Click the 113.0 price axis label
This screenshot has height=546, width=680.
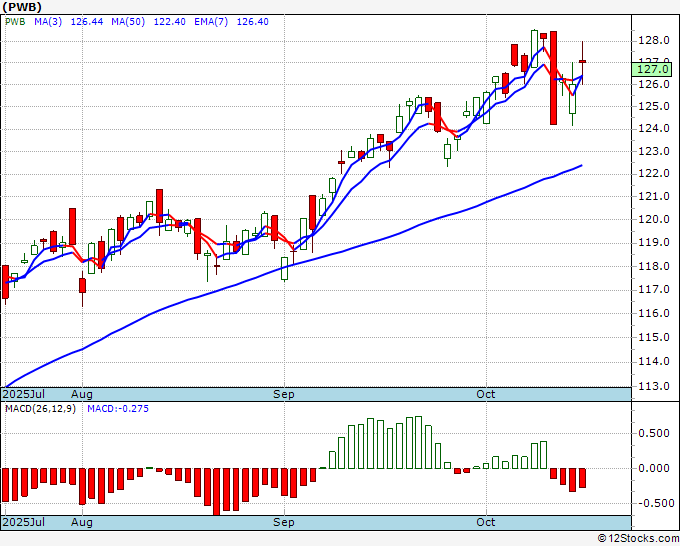pyautogui.click(x=654, y=386)
